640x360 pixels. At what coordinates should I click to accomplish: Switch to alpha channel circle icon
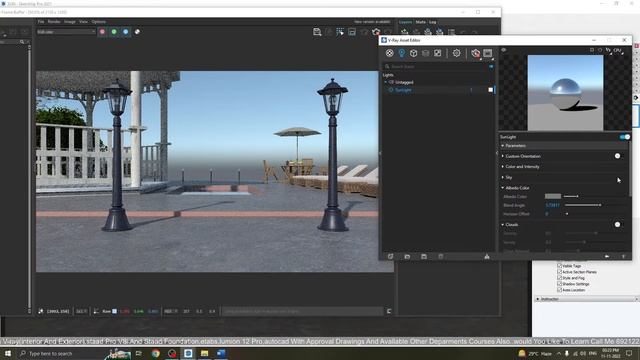point(138,32)
